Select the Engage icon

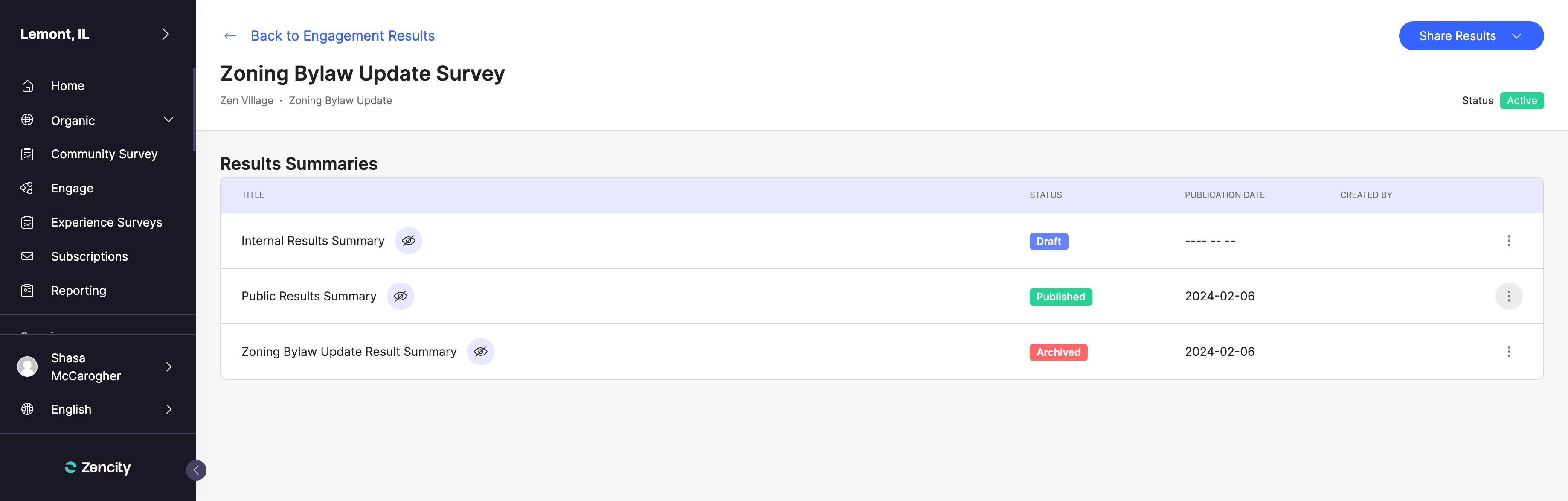[27, 187]
